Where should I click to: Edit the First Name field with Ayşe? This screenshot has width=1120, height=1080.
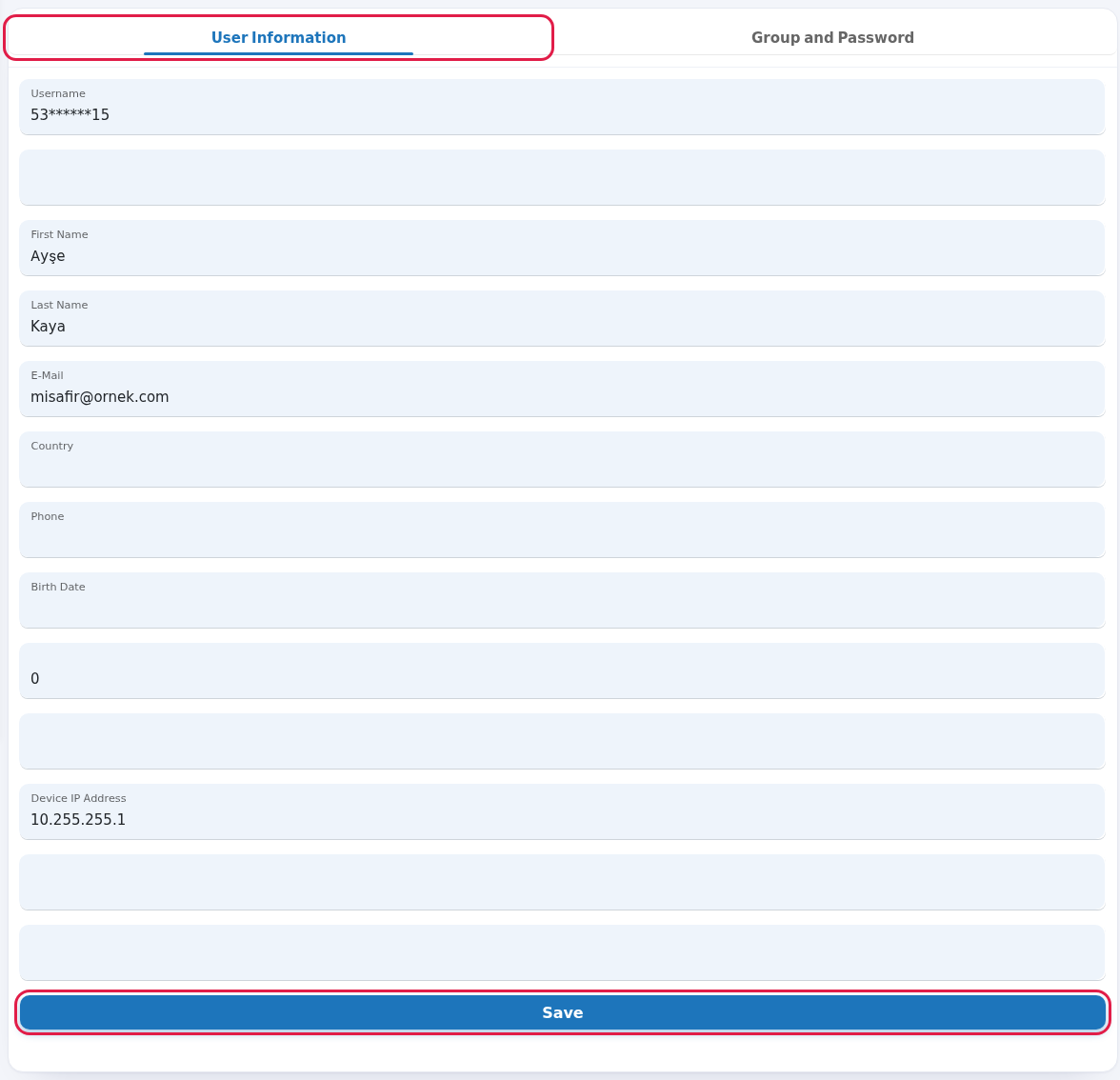coord(562,248)
